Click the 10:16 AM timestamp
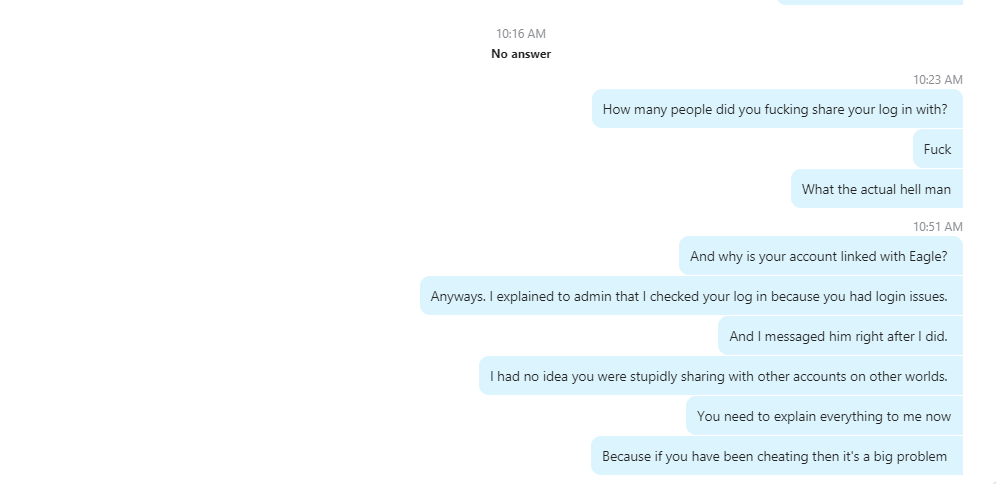Image resolution: width=996 pixels, height=484 pixels. (520, 34)
